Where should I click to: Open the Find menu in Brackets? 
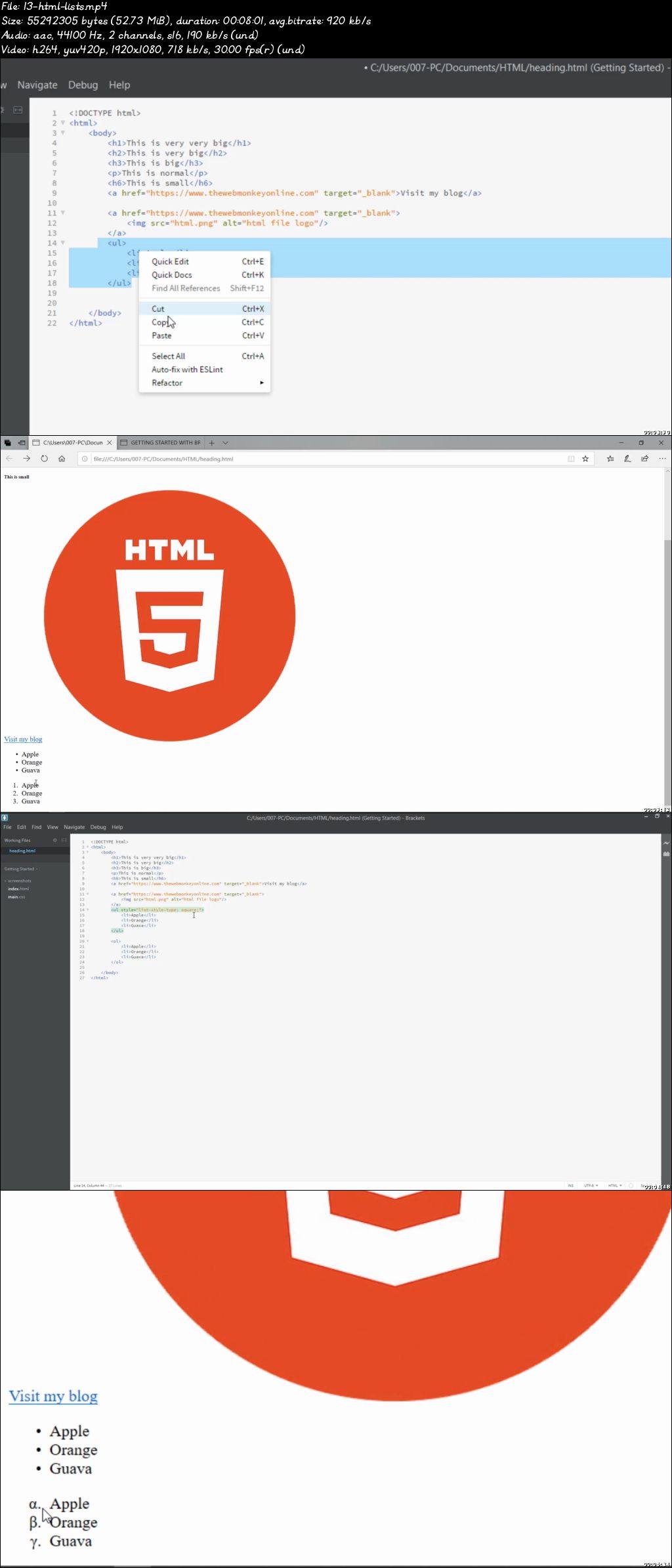pos(37,827)
